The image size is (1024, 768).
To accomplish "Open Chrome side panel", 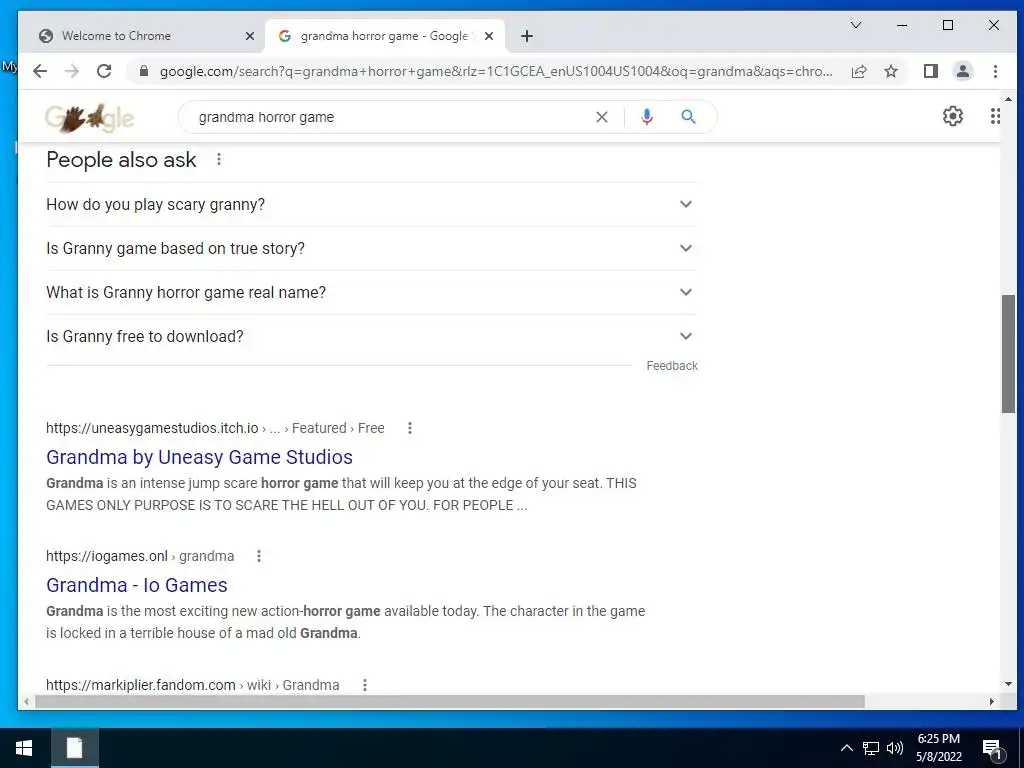I will (931, 71).
